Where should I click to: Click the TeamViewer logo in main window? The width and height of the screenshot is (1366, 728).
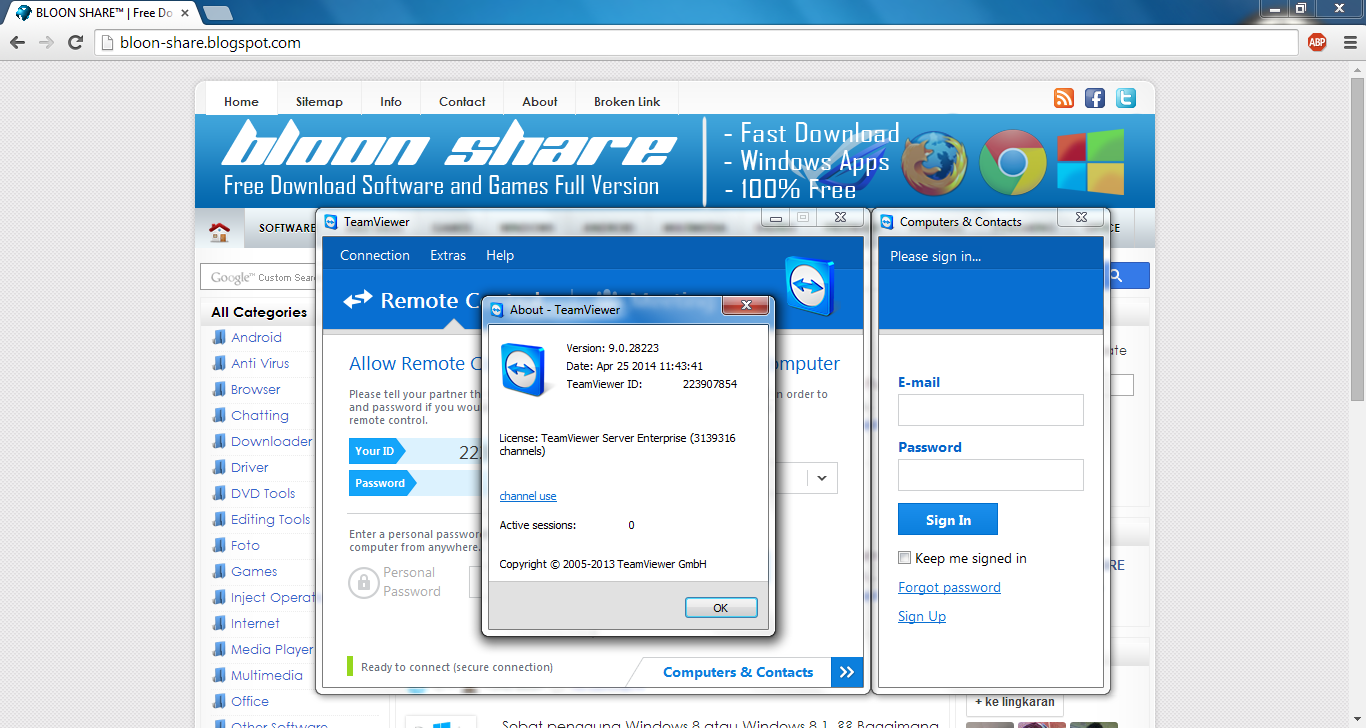pos(809,286)
